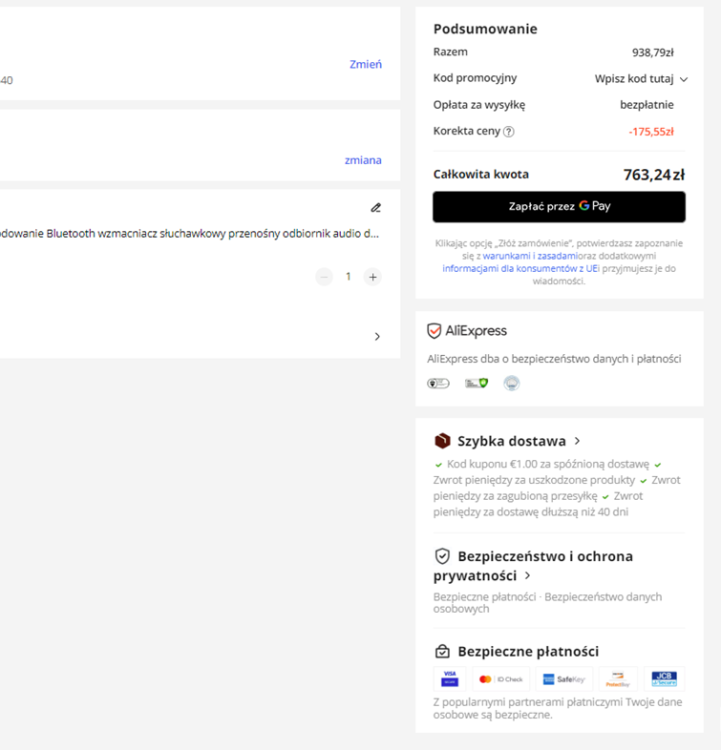Click the Discover ProtectBuy badge
The width and height of the screenshot is (721, 750).
[617, 679]
